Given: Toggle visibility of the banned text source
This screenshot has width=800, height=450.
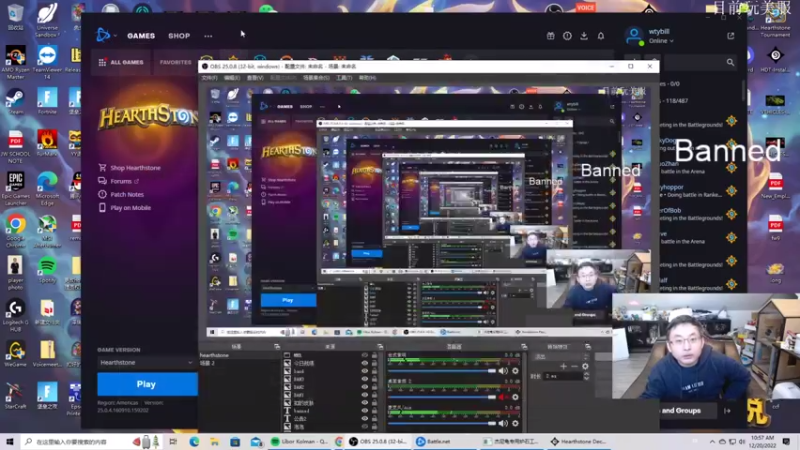Looking at the screenshot, I should click(x=365, y=411).
